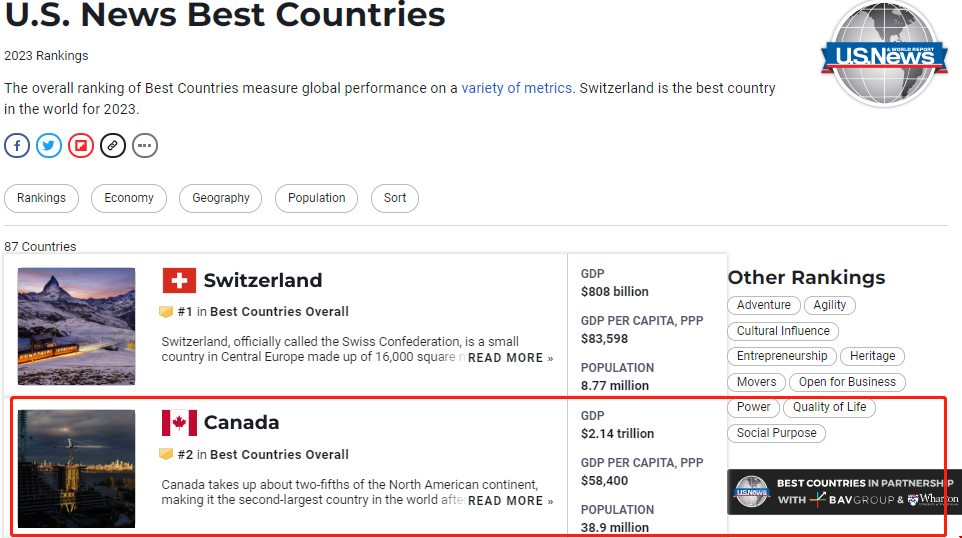Follow the "variety of metrics" link
Screen dimensions: 962x538
516,88
